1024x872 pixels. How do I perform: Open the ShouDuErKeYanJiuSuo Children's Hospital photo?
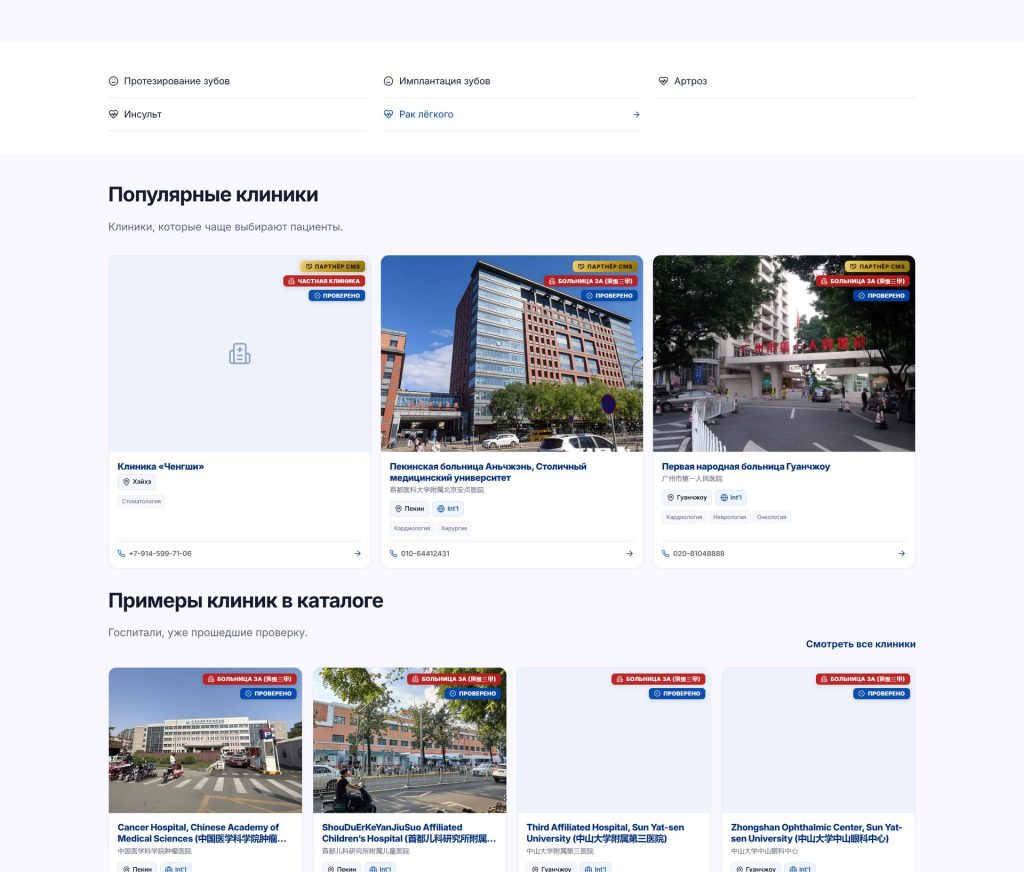pyautogui.click(x=409, y=740)
